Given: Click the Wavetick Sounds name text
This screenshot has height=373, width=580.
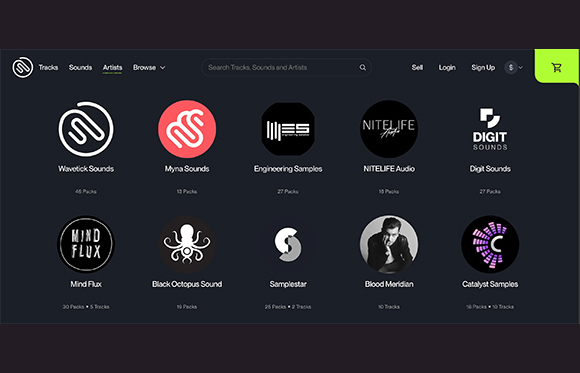Looking at the screenshot, I should pyautogui.click(x=86, y=169).
